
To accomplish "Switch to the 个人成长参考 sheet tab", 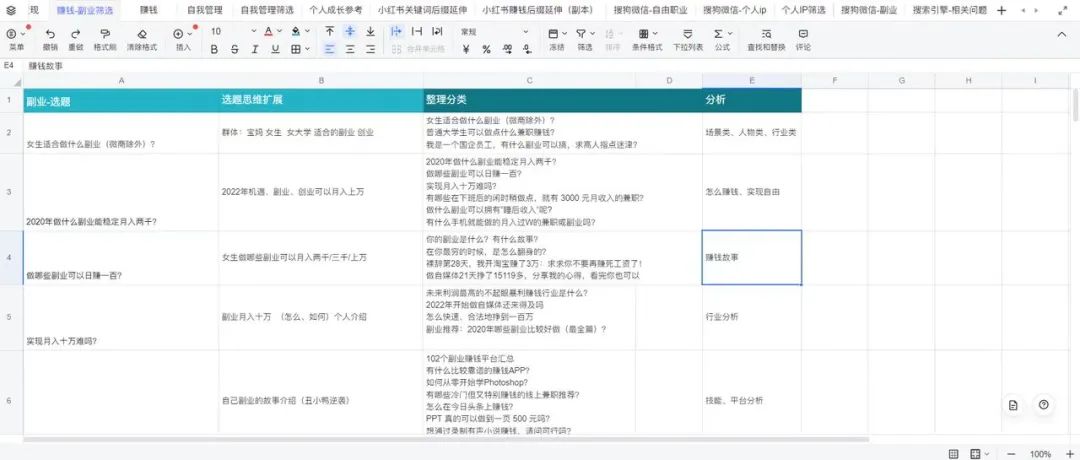I will tap(335, 10).
